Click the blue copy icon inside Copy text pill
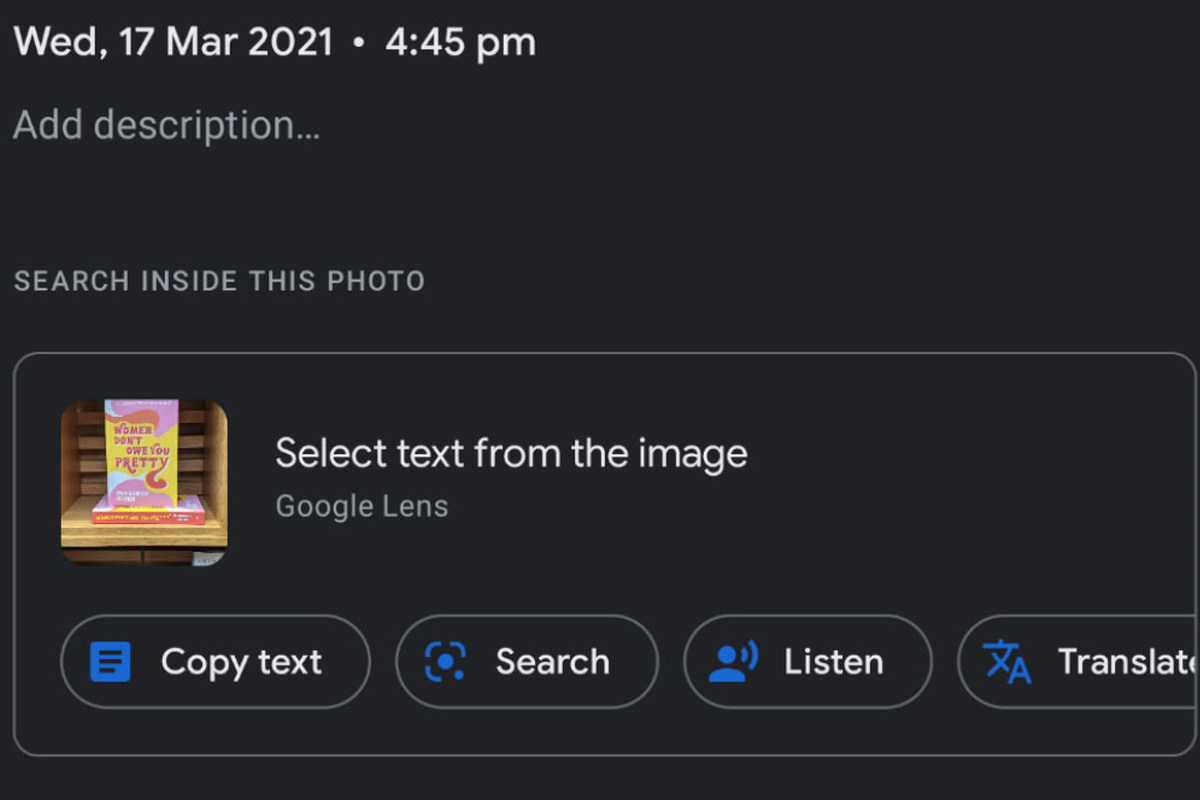The height and width of the screenshot is (800, 1200). (112, 662)
